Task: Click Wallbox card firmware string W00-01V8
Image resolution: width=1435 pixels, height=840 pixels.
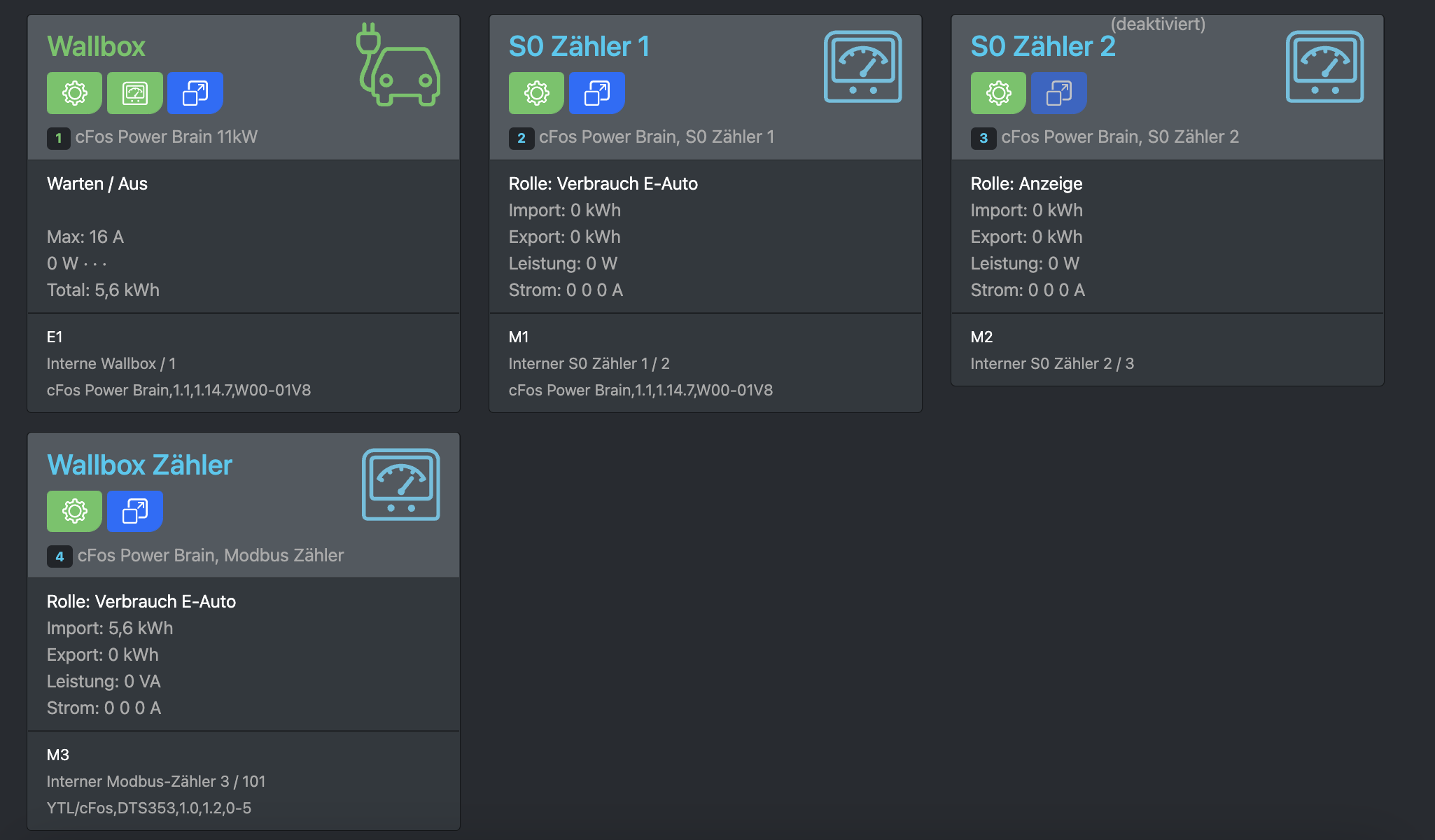Action: click(178, 390)
